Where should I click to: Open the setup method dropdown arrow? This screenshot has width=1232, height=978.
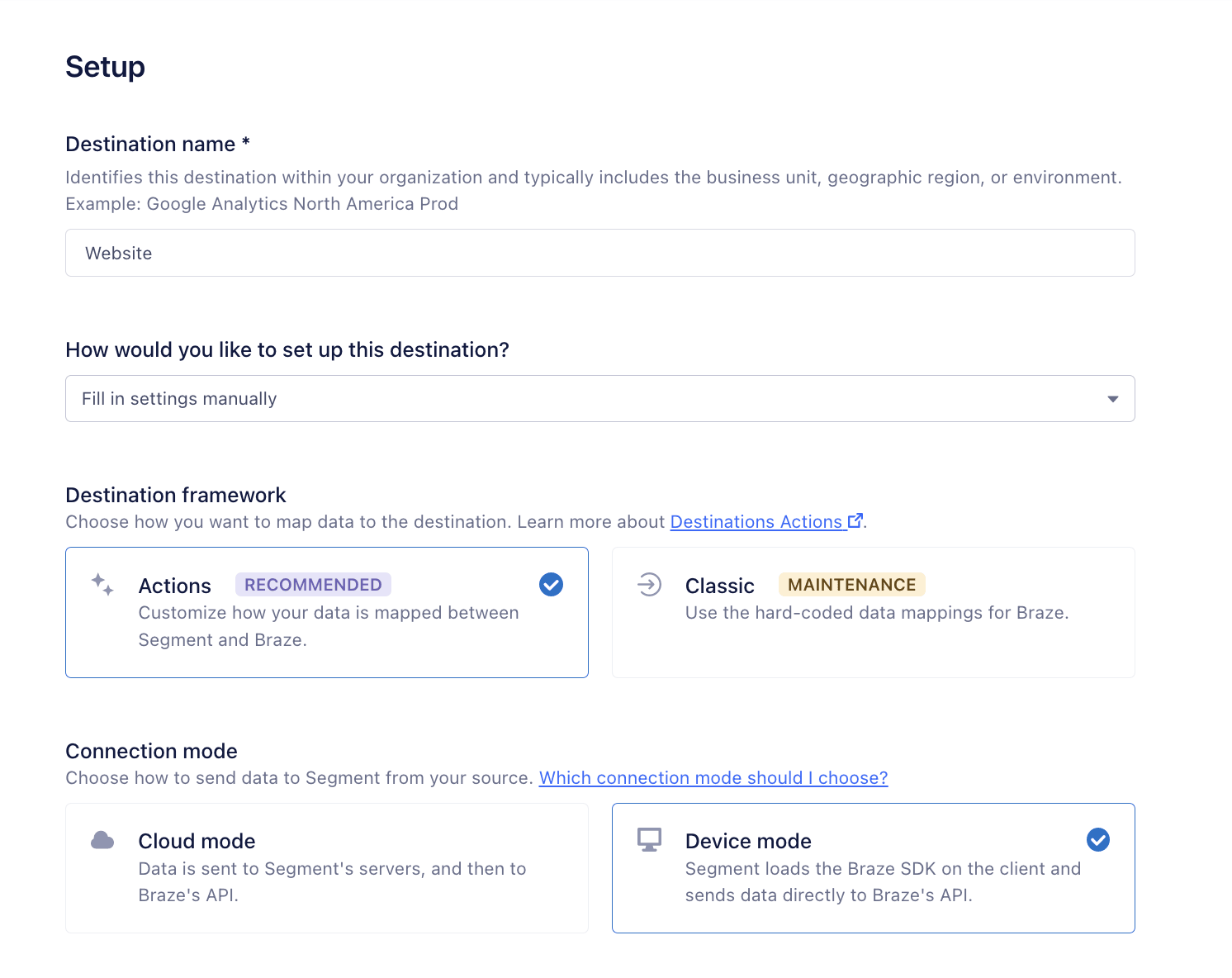[1112, 399]
